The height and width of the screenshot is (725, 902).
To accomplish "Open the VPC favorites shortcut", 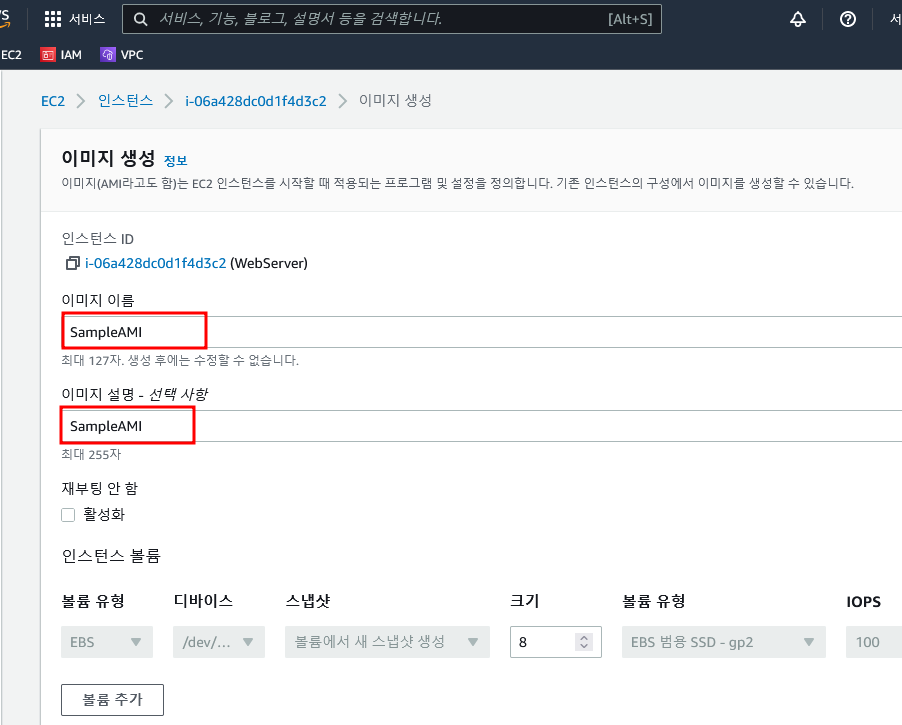I will [121, 55].
